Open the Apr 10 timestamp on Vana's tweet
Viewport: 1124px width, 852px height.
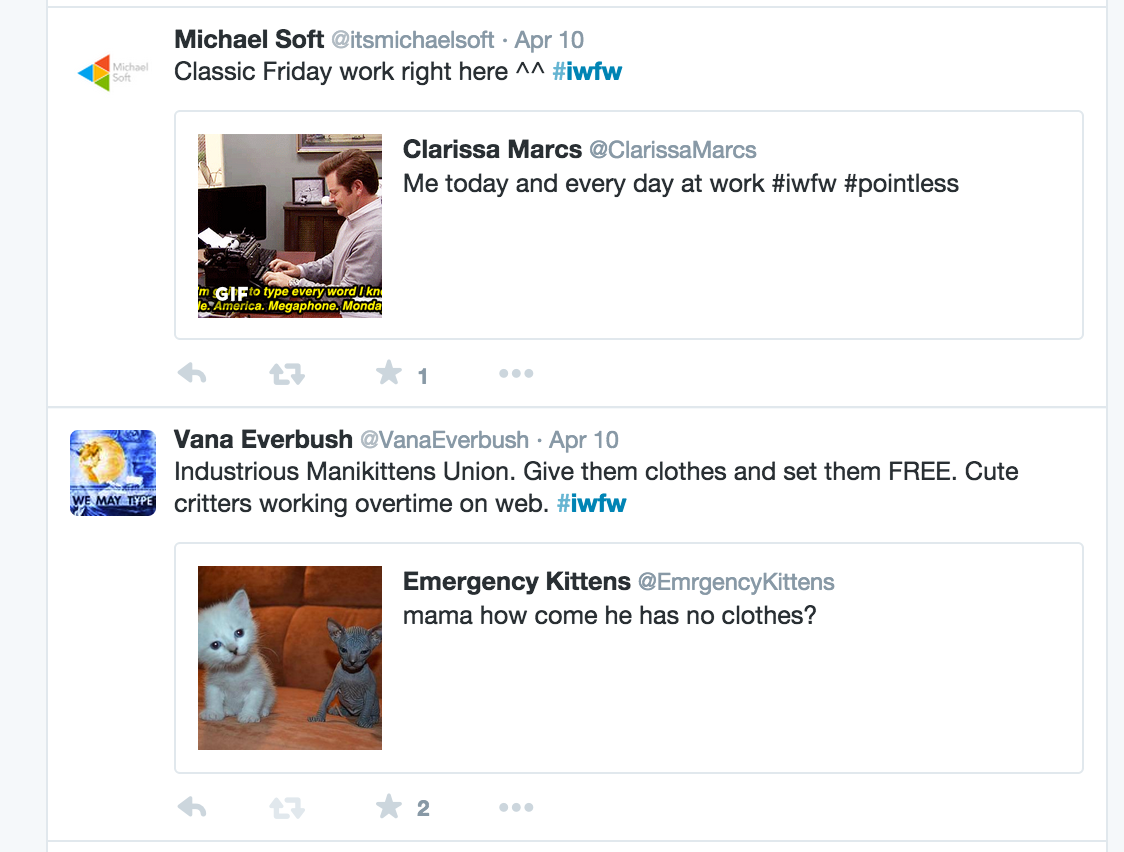[x=584, y=440]
